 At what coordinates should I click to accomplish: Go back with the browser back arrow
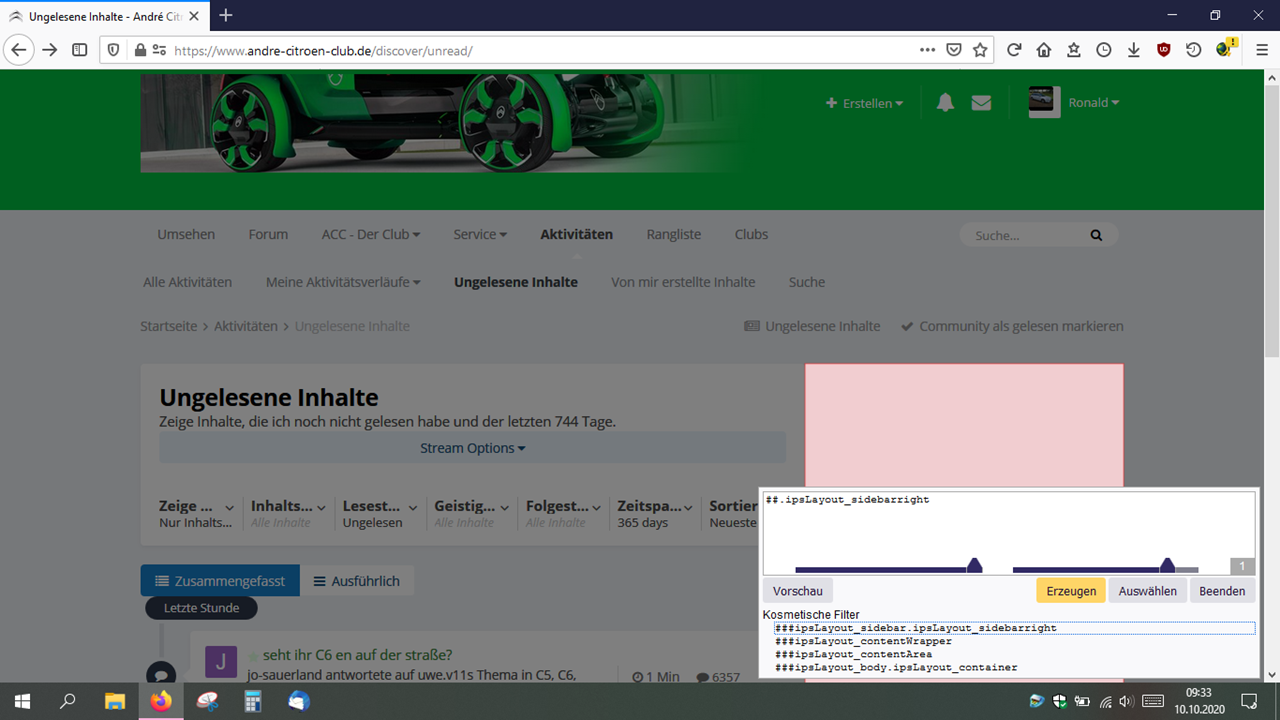pos(19,50)
